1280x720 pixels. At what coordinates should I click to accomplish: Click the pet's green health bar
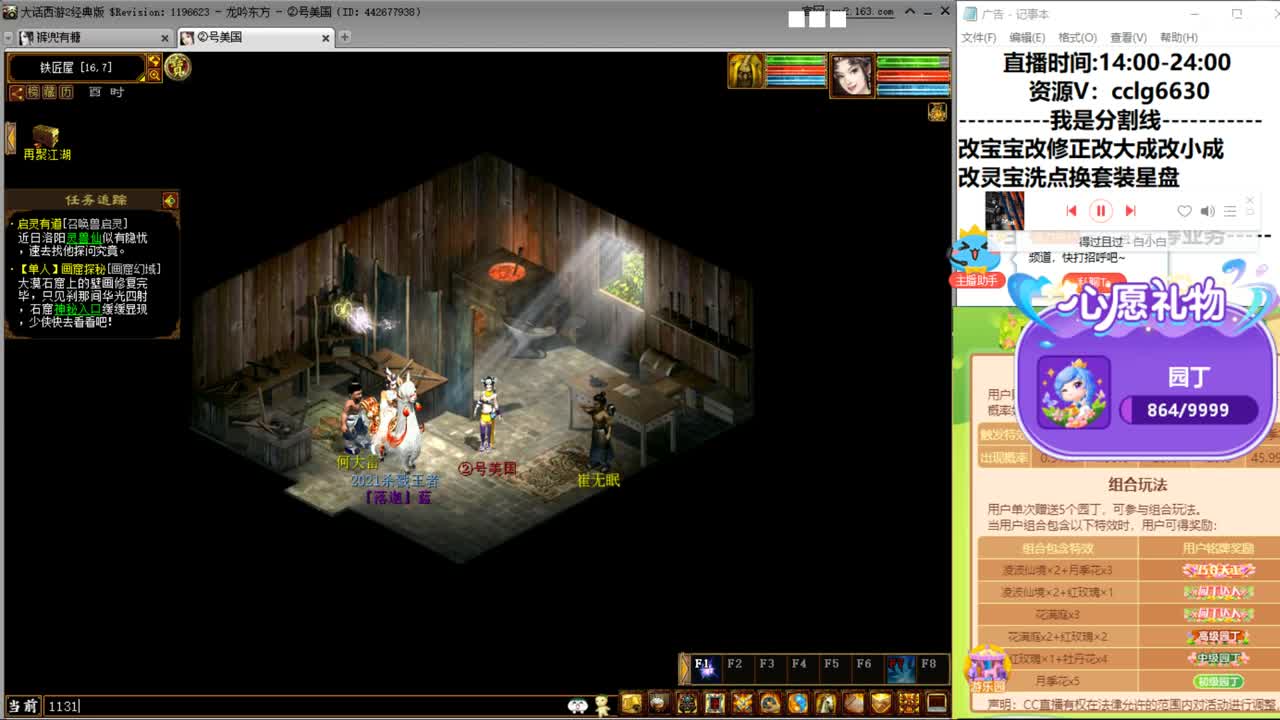pos(796,61)
